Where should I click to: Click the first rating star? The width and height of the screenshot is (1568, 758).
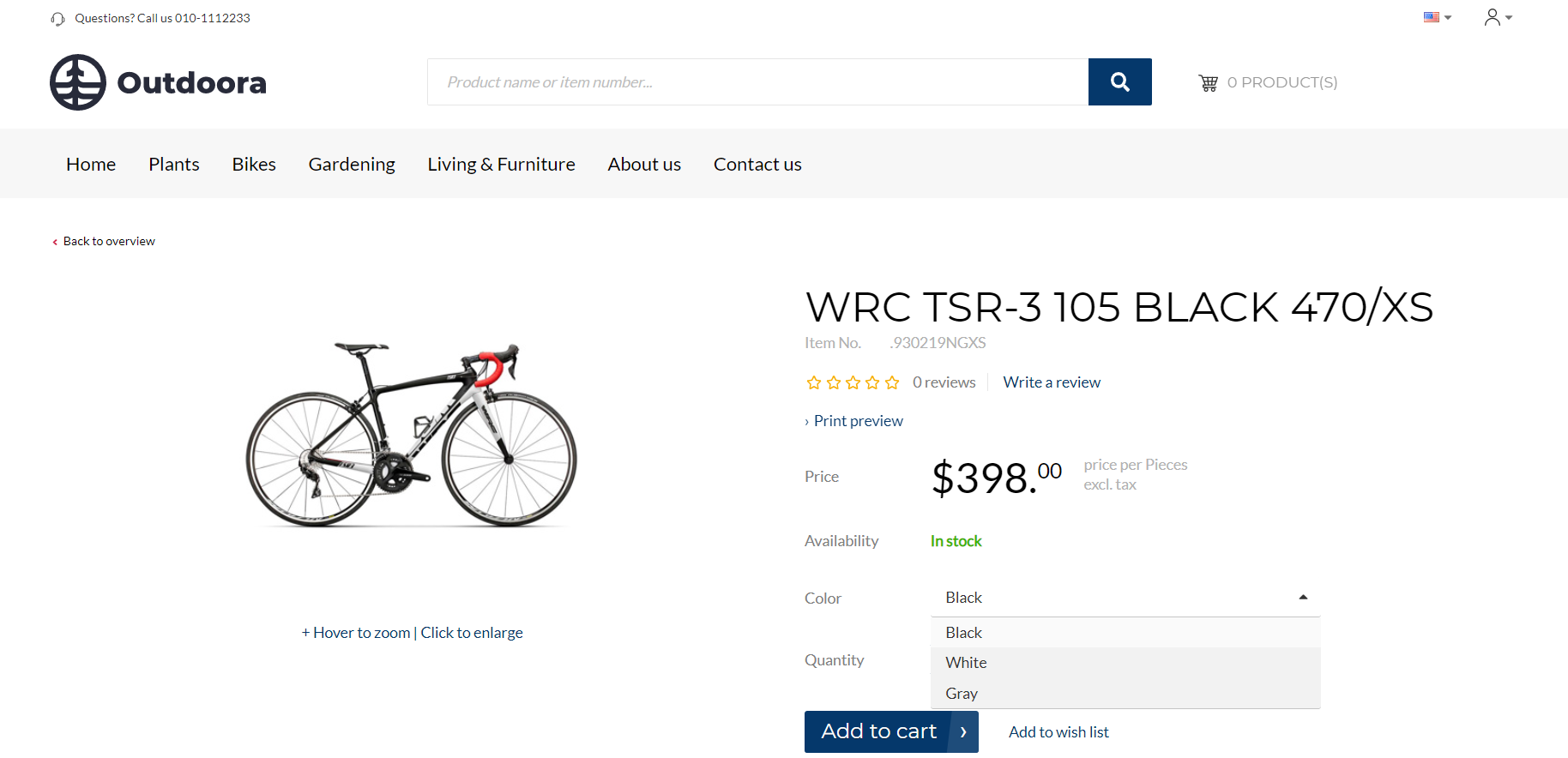(x=814, y=382)
